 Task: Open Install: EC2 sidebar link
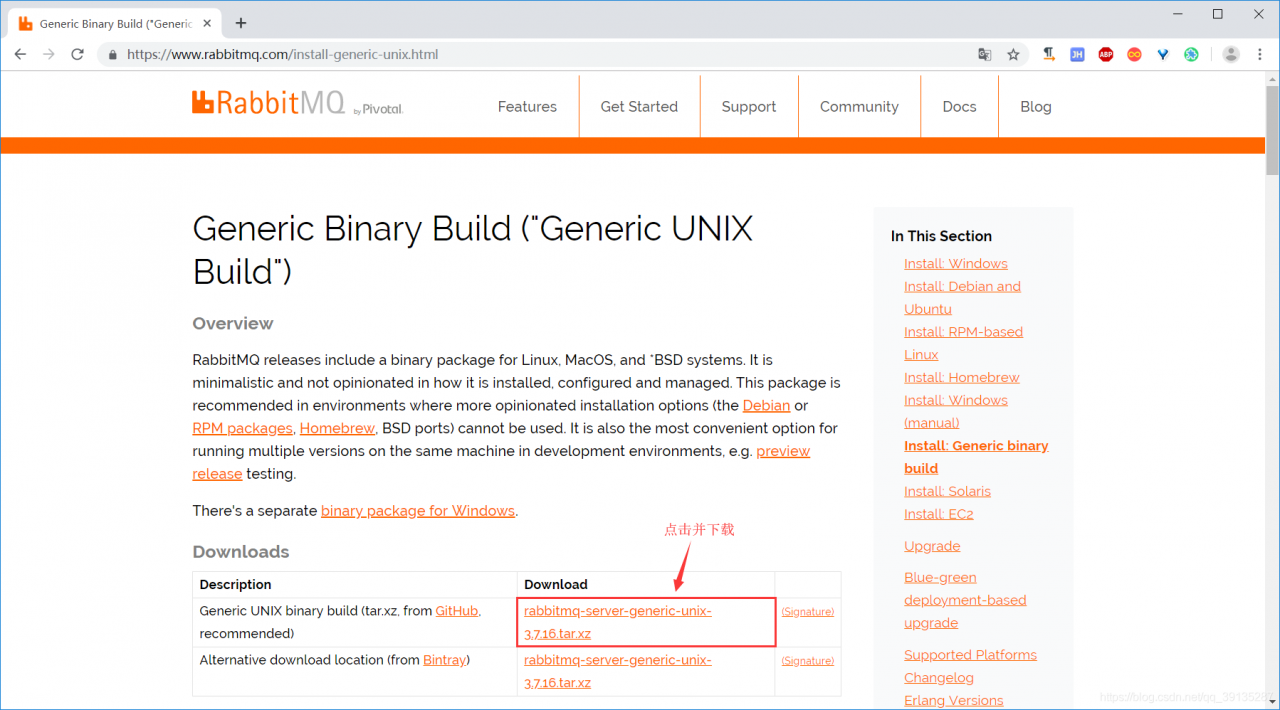click(x=938, y=514)
